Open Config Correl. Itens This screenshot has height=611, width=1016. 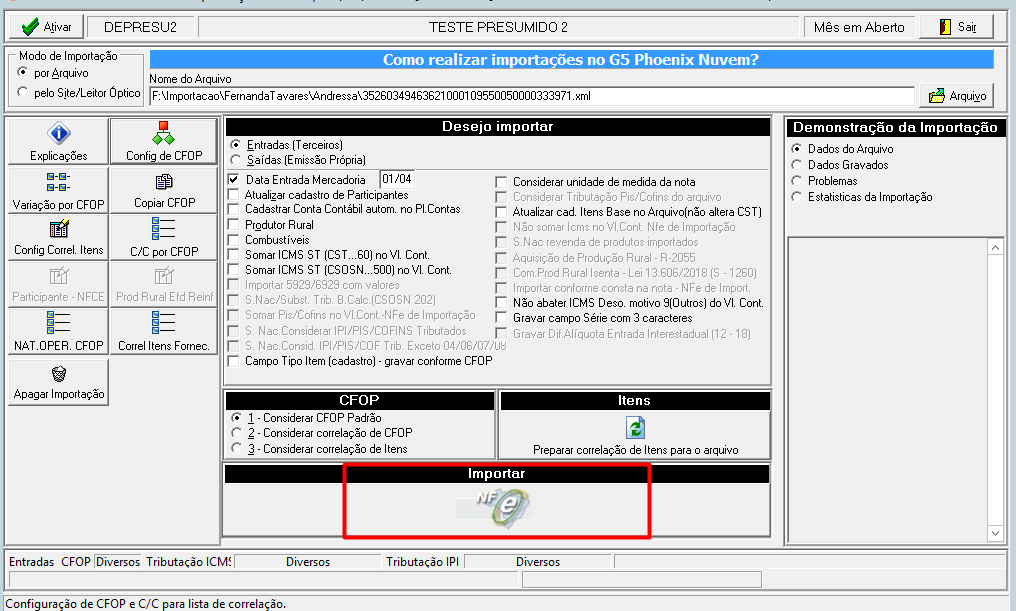(x=58, y=237)
